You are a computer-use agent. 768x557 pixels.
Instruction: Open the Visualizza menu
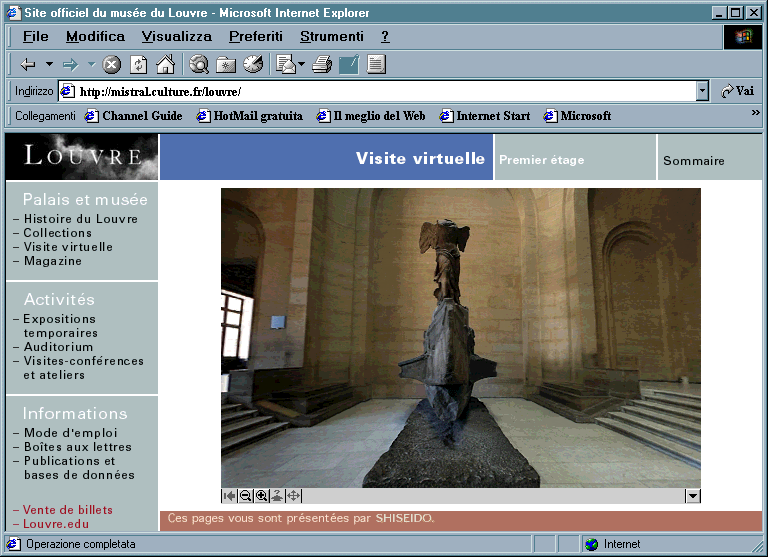(x=177, y=36)
